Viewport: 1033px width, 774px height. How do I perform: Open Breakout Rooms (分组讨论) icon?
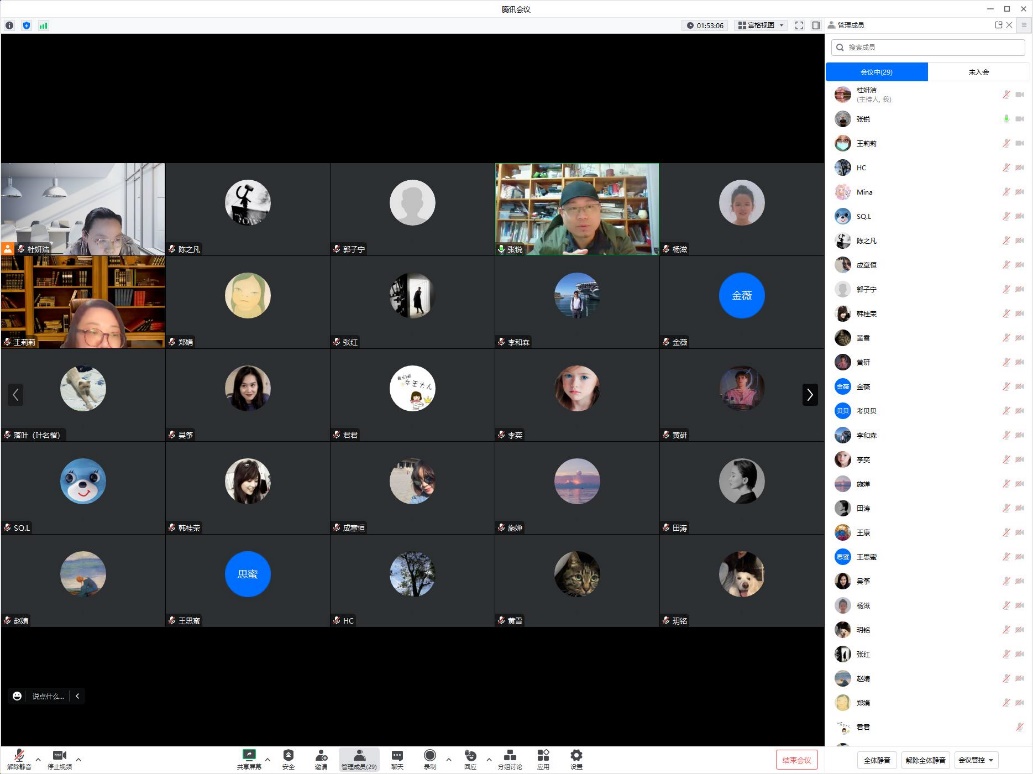(x=510, y=756)
